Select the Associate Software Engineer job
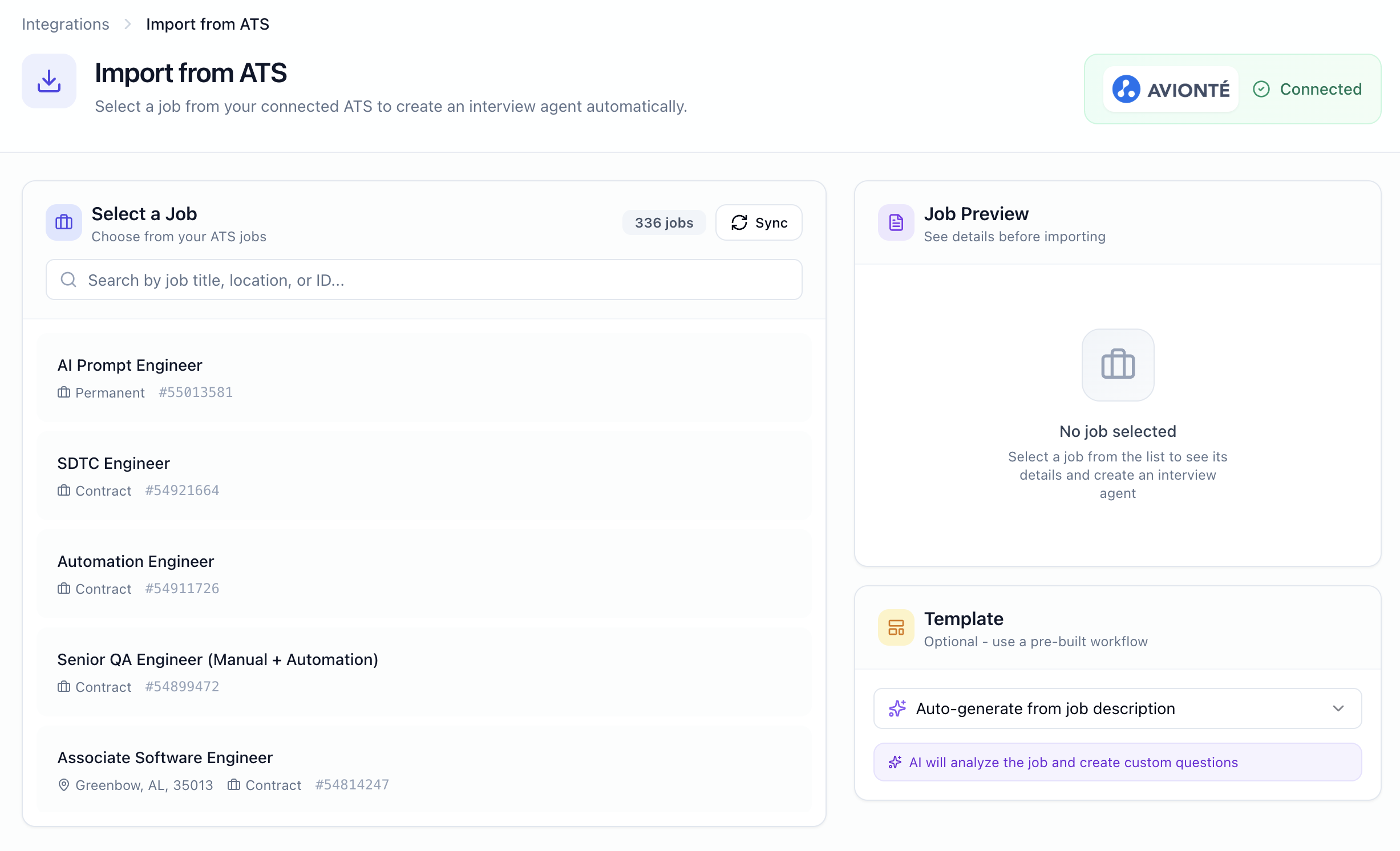 pos(424,770)
